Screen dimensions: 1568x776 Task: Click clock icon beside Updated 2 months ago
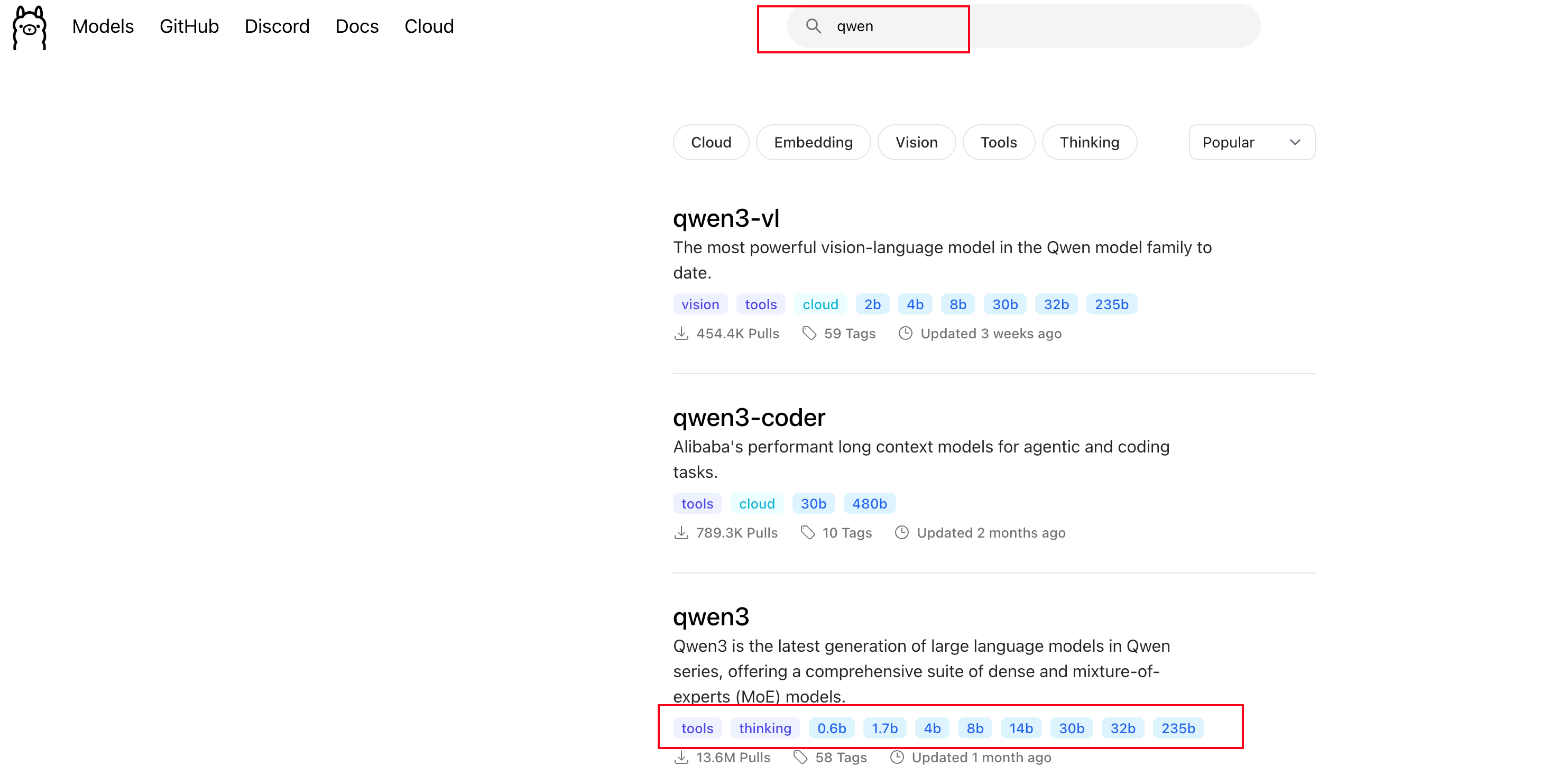(901, 532)
